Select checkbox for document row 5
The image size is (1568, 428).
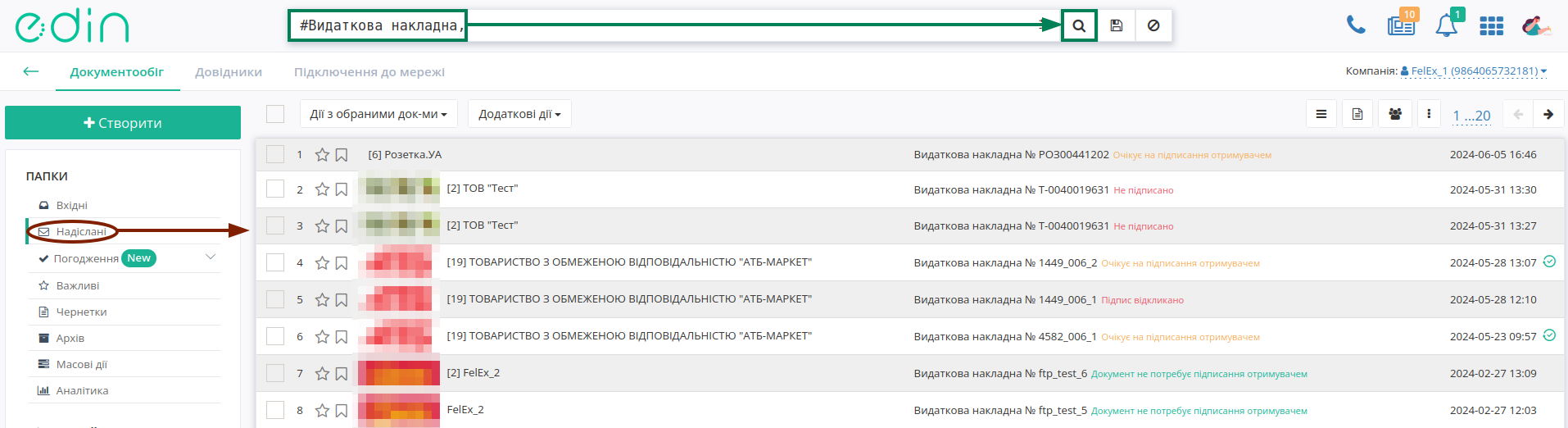(x=275, y=299)
